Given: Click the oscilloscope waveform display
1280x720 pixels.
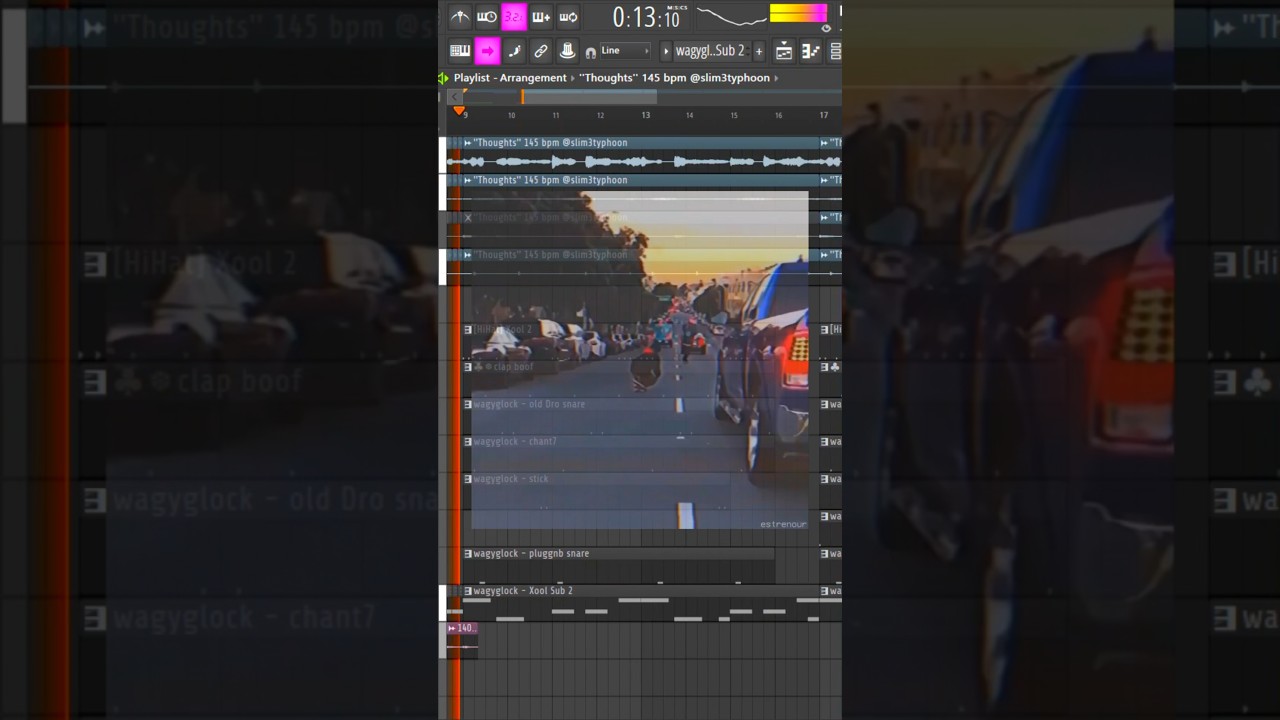Looking at the screenshot, I should (731, 16).
